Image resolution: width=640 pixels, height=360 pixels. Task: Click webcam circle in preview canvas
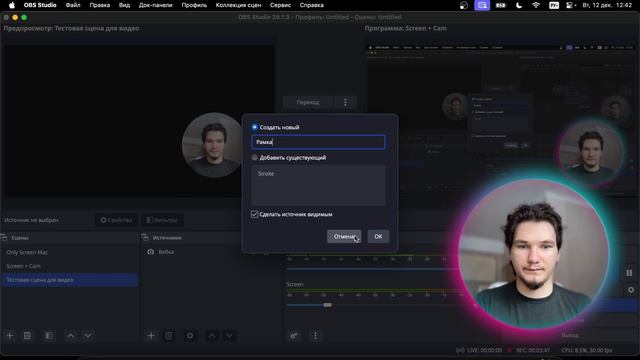tap(213, 145)
